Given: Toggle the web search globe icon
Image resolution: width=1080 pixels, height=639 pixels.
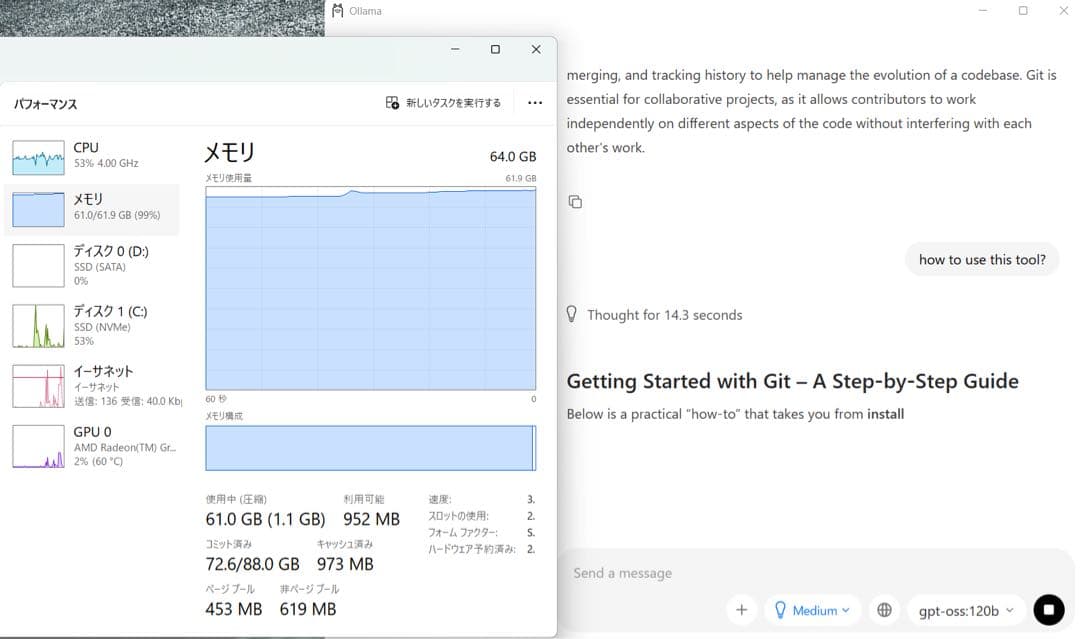Looking at the screenshot, I should pos(884,609).
